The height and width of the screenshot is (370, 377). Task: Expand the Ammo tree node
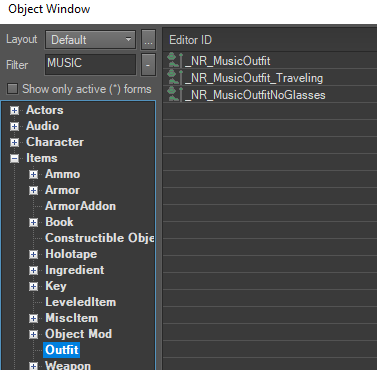(33, 174)
